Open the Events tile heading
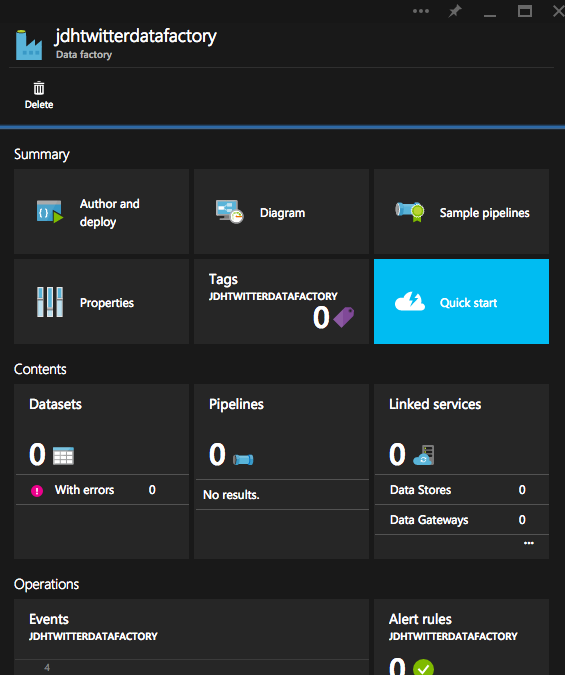The height and width of the screenshot is (675, 565). (49, 619)
